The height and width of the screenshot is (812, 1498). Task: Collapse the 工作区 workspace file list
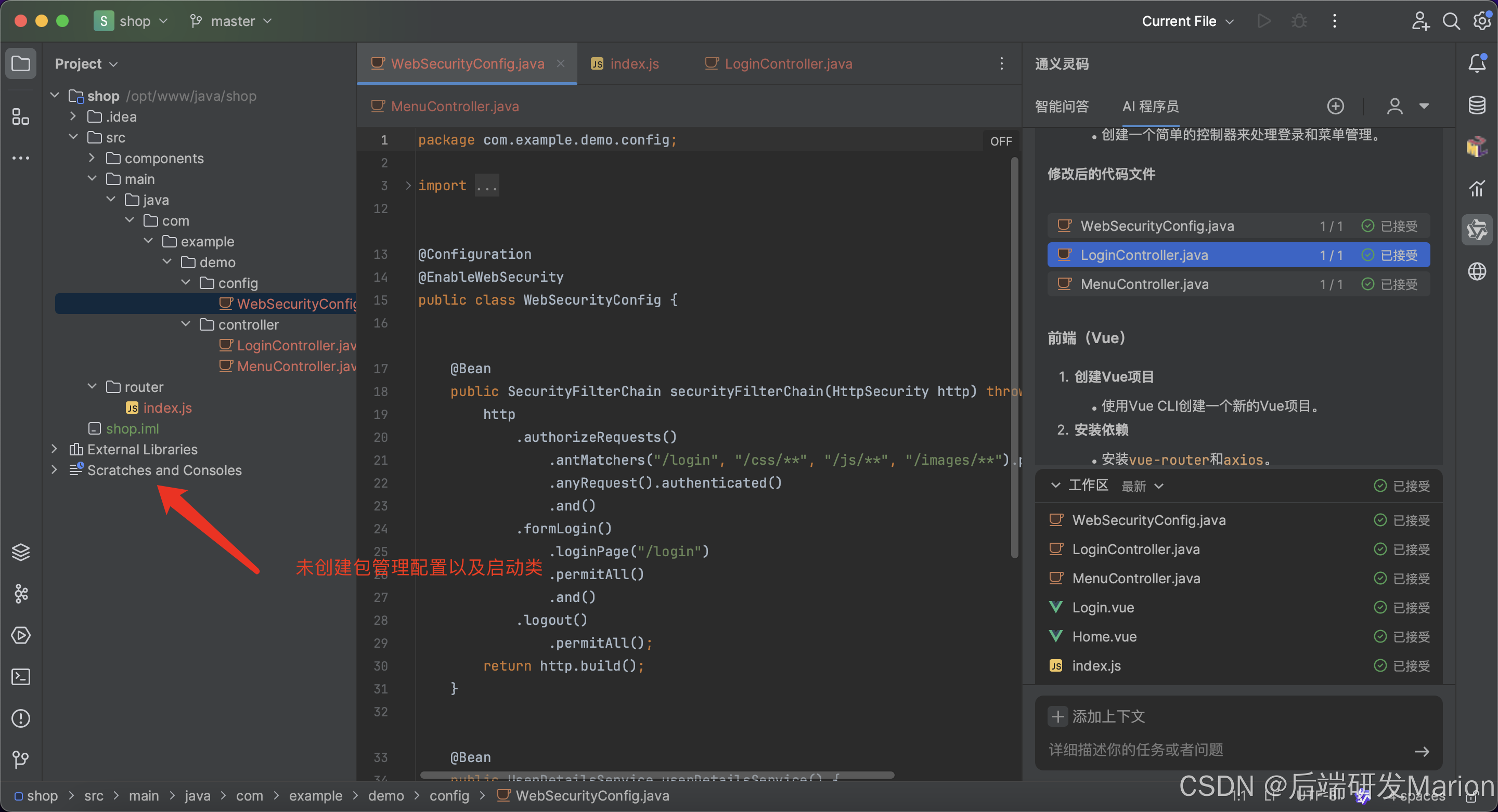pos(1055,486)
